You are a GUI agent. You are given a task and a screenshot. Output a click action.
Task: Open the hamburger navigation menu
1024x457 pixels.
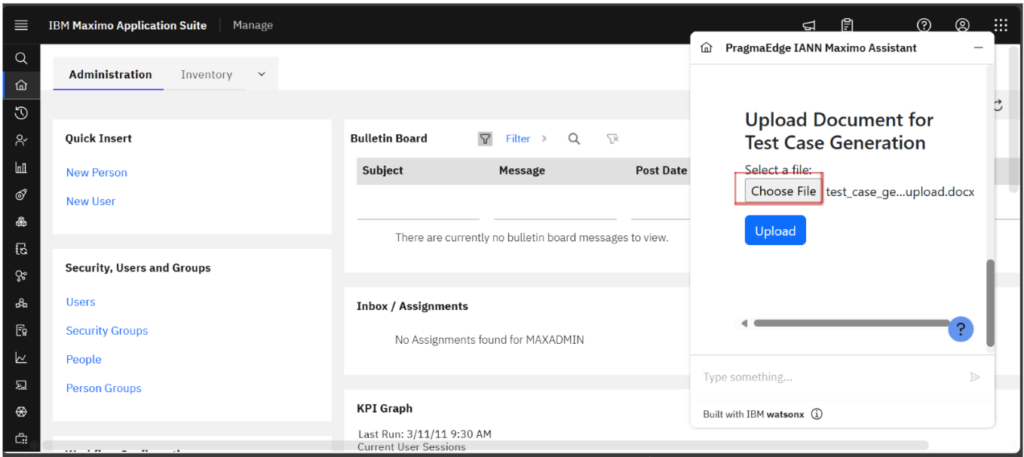(21, 25)
